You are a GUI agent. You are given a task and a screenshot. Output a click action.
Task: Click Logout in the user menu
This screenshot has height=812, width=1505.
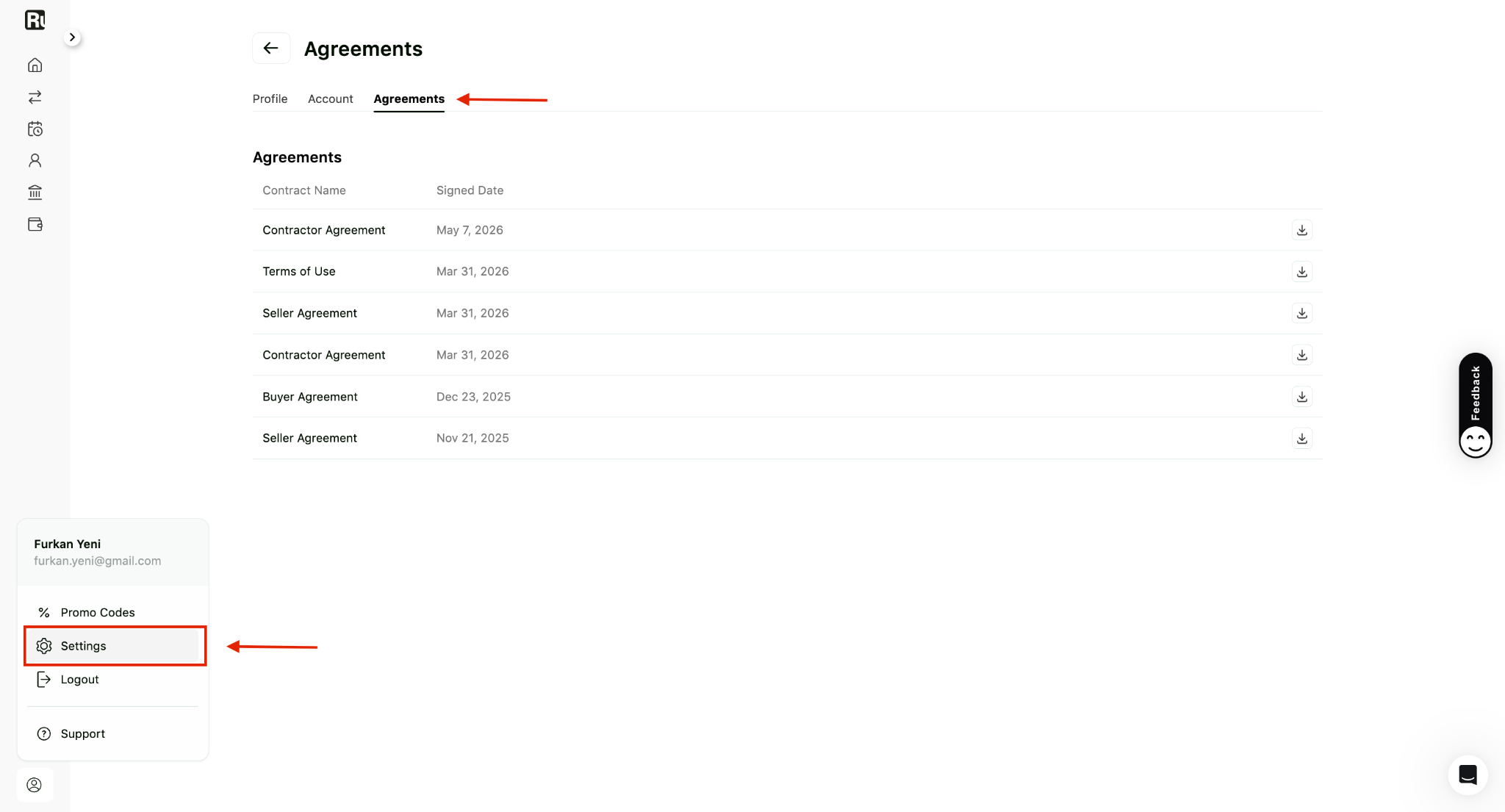pos(115,680)
